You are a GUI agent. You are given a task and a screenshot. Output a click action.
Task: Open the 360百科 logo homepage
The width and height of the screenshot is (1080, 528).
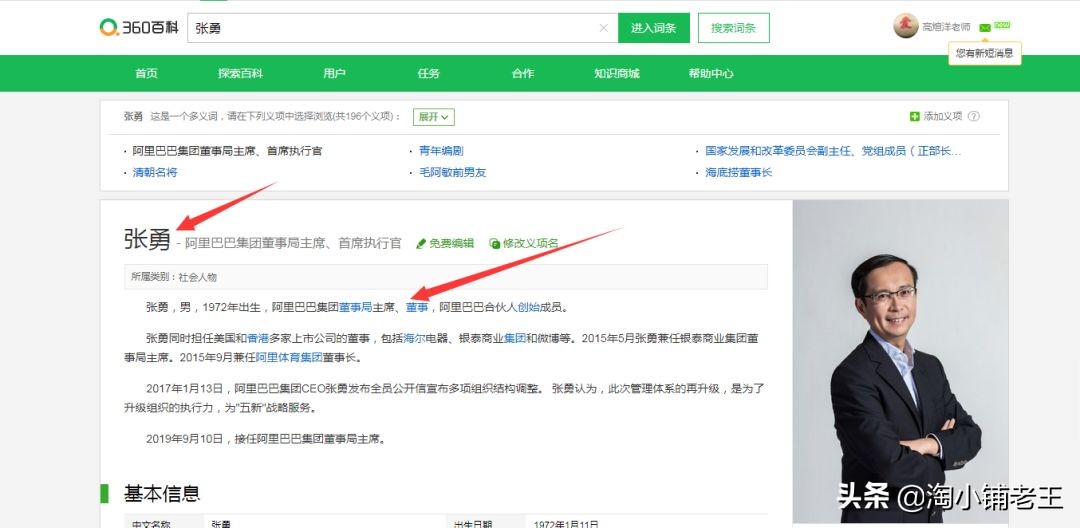139,28
